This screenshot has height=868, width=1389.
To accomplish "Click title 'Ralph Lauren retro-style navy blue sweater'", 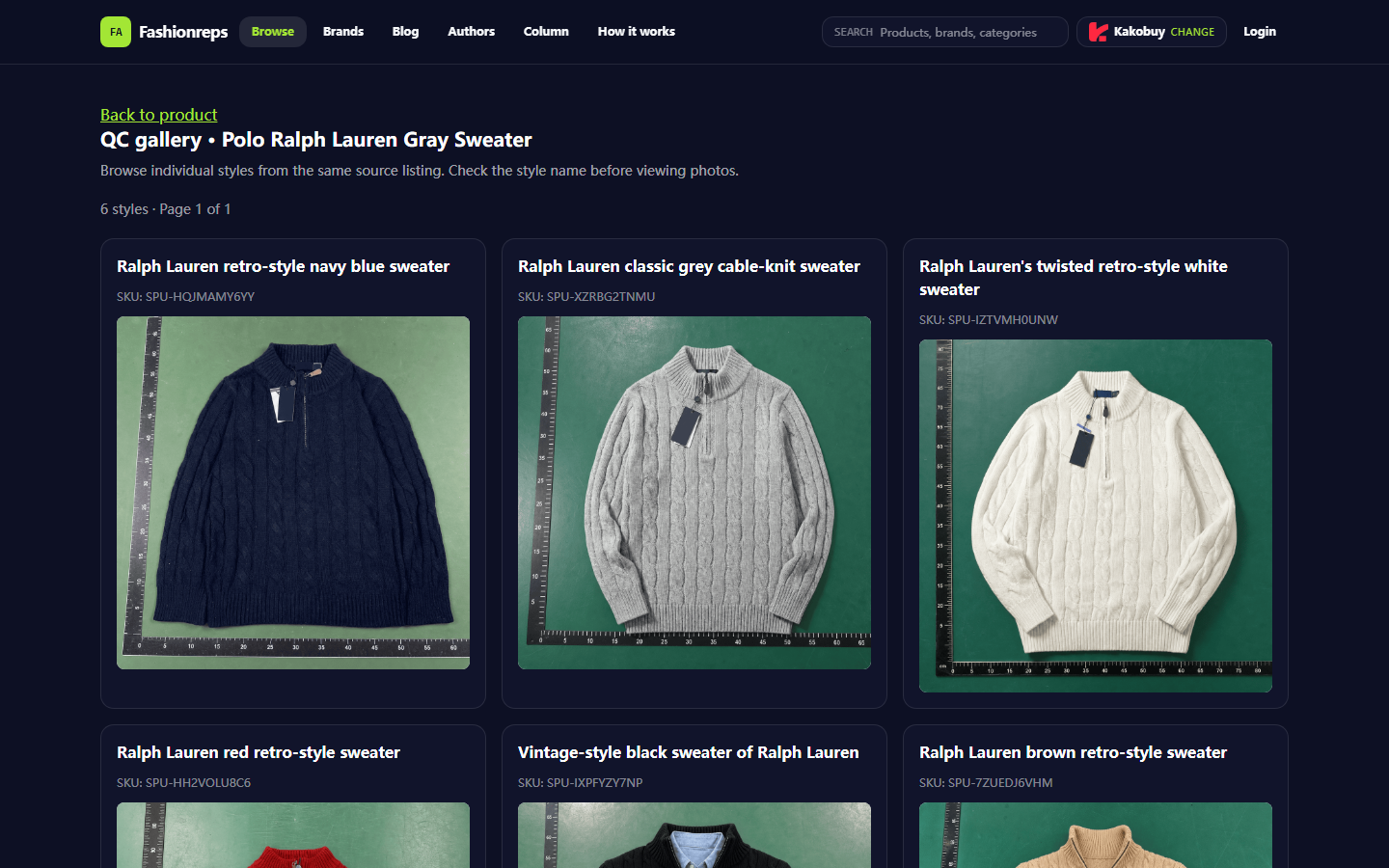I will tap(284, 266).
